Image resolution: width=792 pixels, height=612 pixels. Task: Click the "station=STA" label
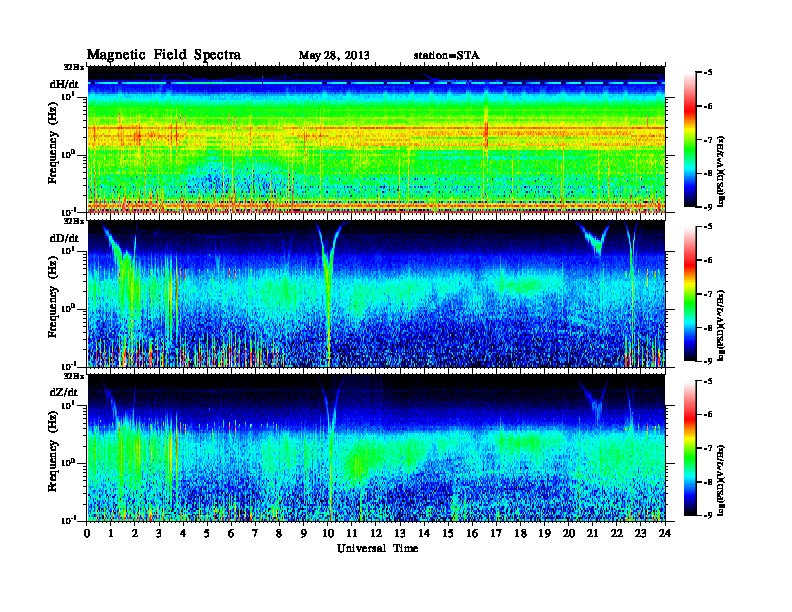tap(447, 56)
